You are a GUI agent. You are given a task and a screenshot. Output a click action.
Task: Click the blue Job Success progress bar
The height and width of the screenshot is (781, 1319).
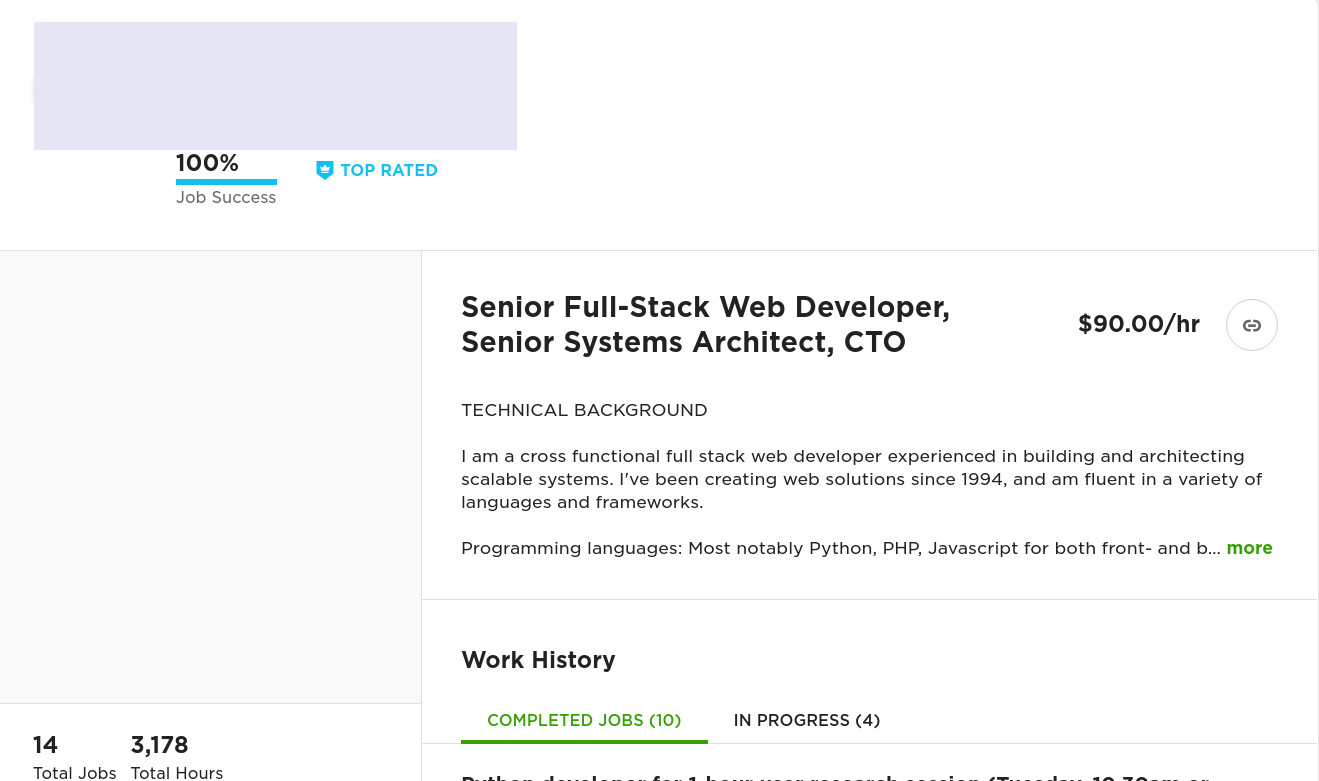coord(226,182)
